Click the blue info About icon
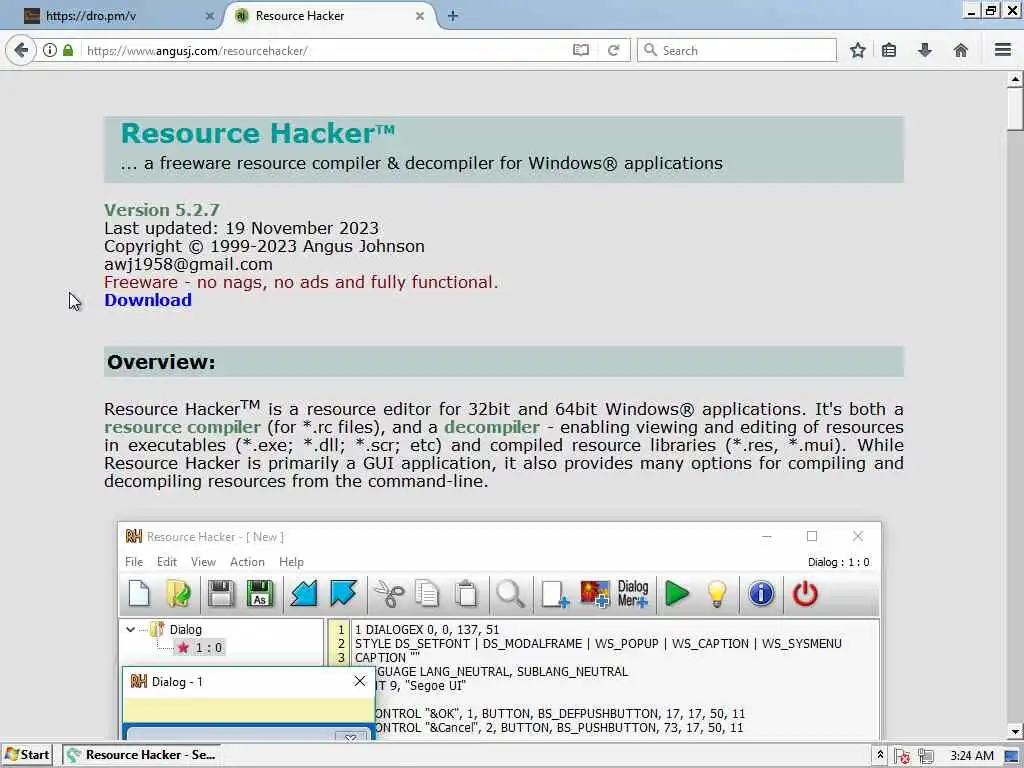The width and height of the screenshot is (1024, 768). (761, 594)
